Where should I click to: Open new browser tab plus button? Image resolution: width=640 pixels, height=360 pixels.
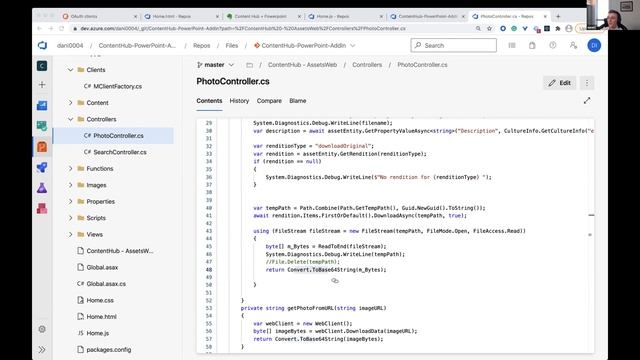coord(558,16)
